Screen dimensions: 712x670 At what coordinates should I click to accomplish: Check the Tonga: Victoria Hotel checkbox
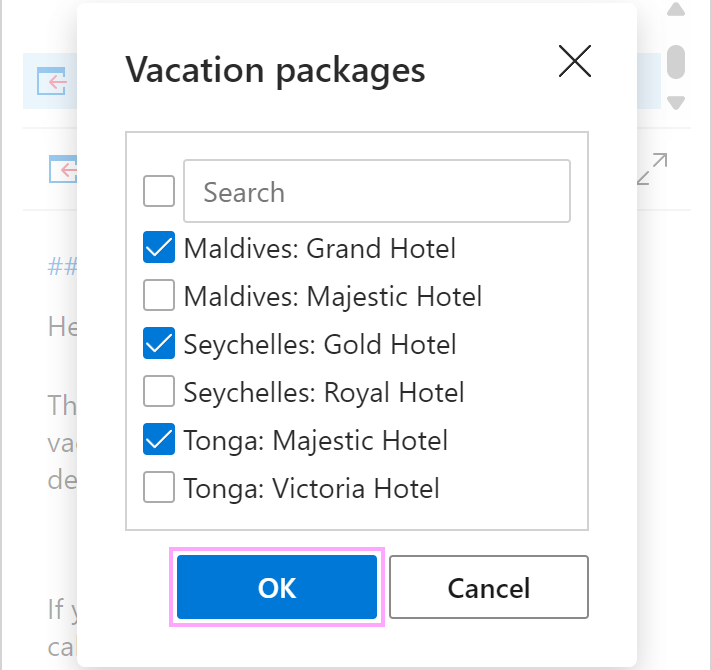pos(159,487)
